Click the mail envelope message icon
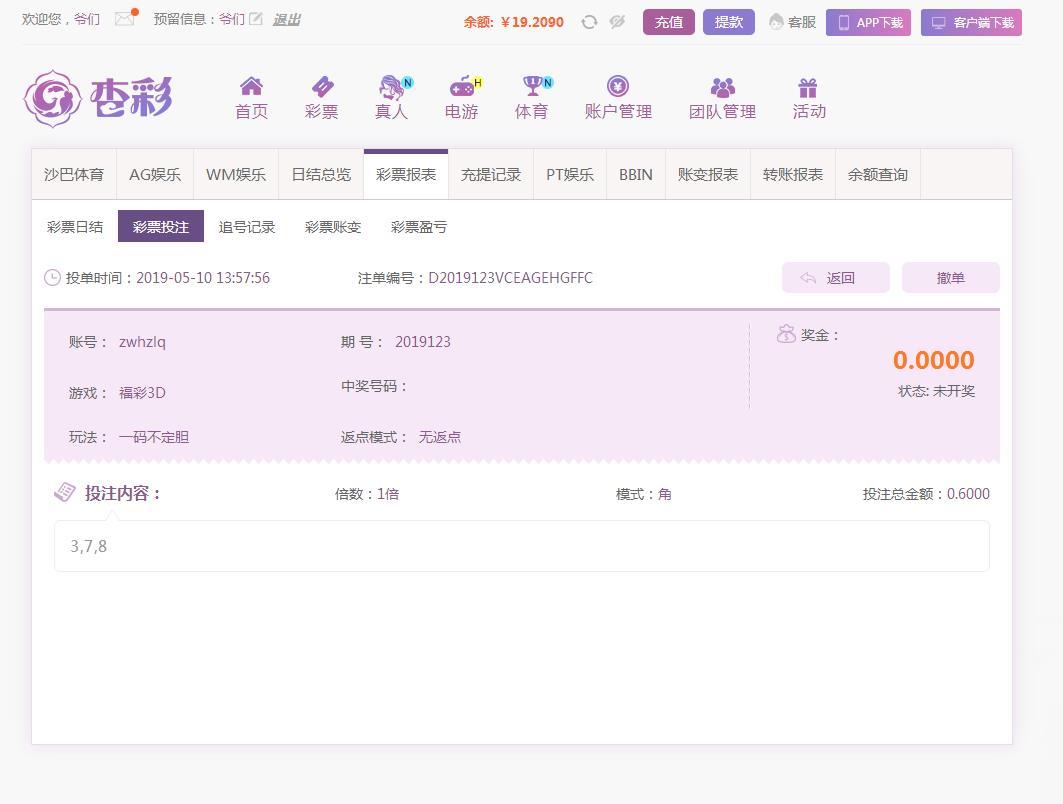The image size is (1063, 804). [125, 19]
